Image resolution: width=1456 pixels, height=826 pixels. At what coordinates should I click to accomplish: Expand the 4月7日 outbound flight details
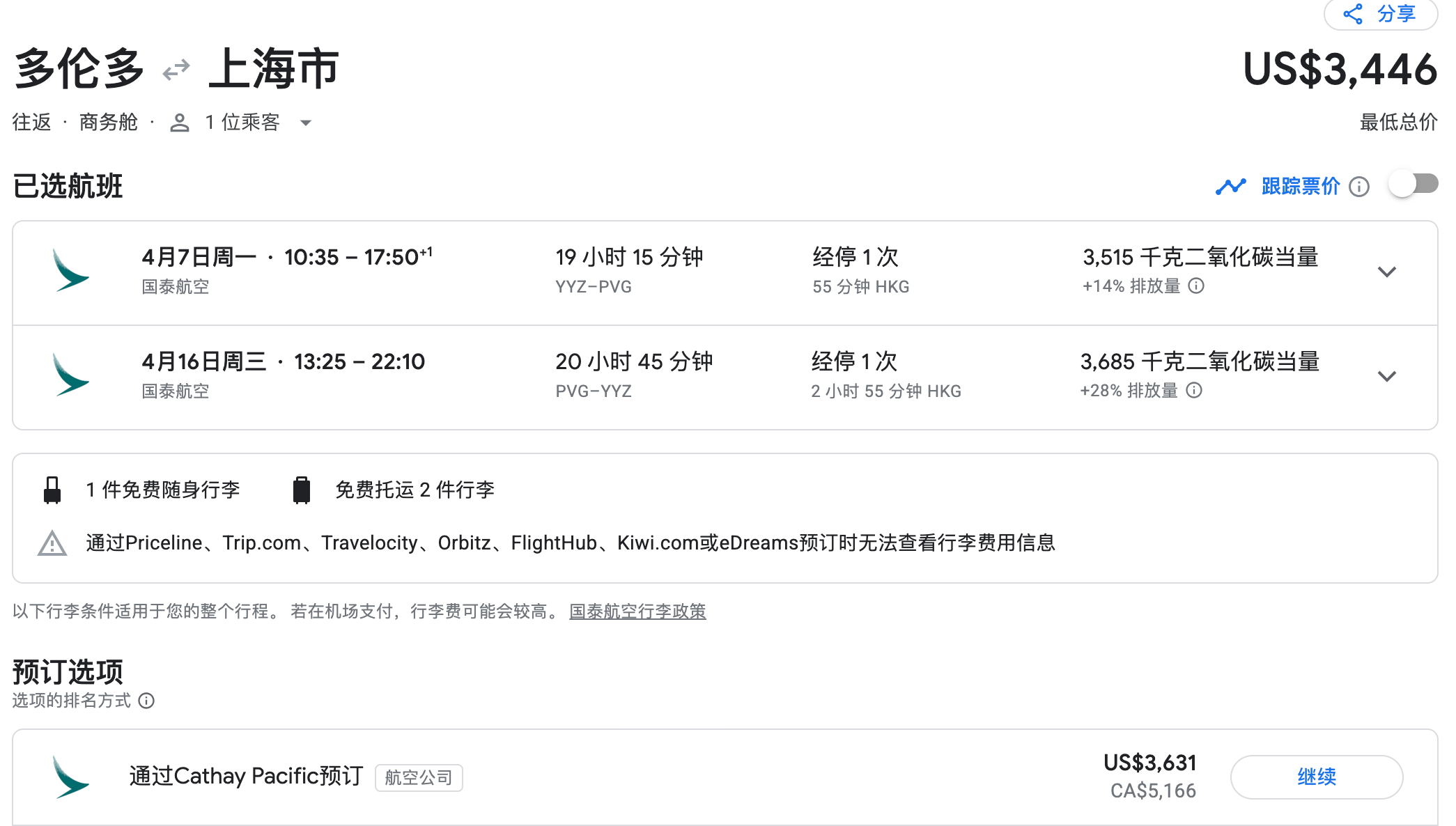click(1387, 272)
